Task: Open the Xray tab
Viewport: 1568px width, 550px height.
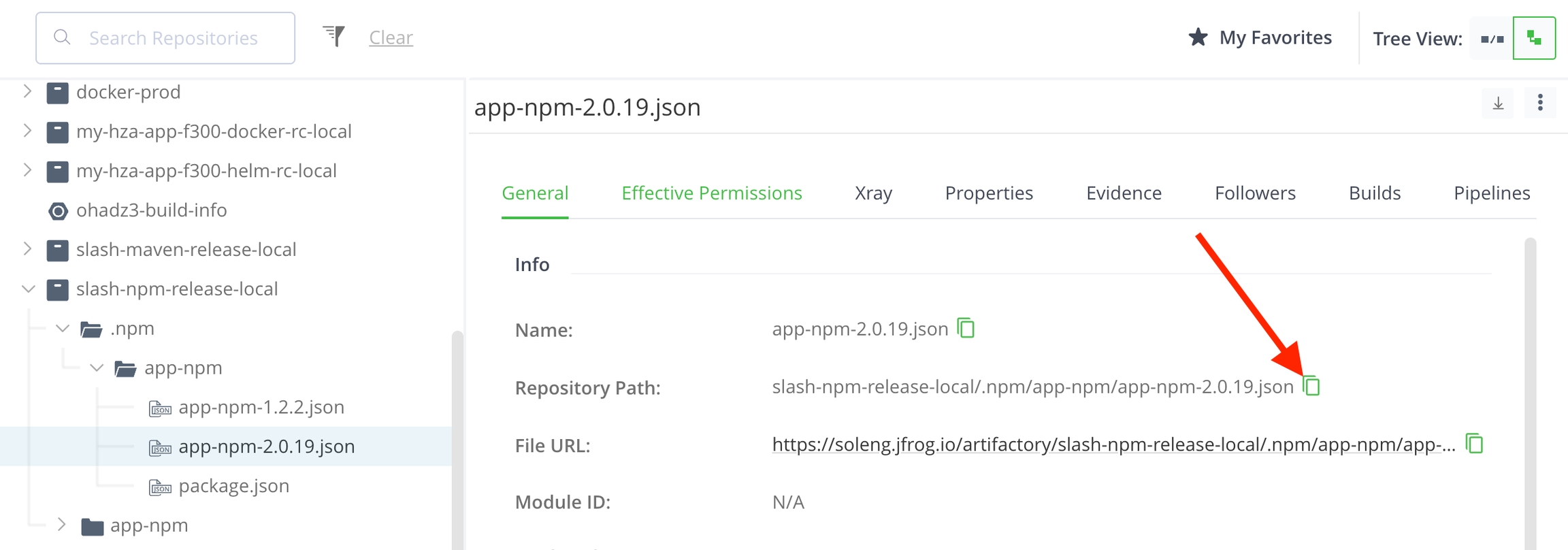Action: click(873, 193)
